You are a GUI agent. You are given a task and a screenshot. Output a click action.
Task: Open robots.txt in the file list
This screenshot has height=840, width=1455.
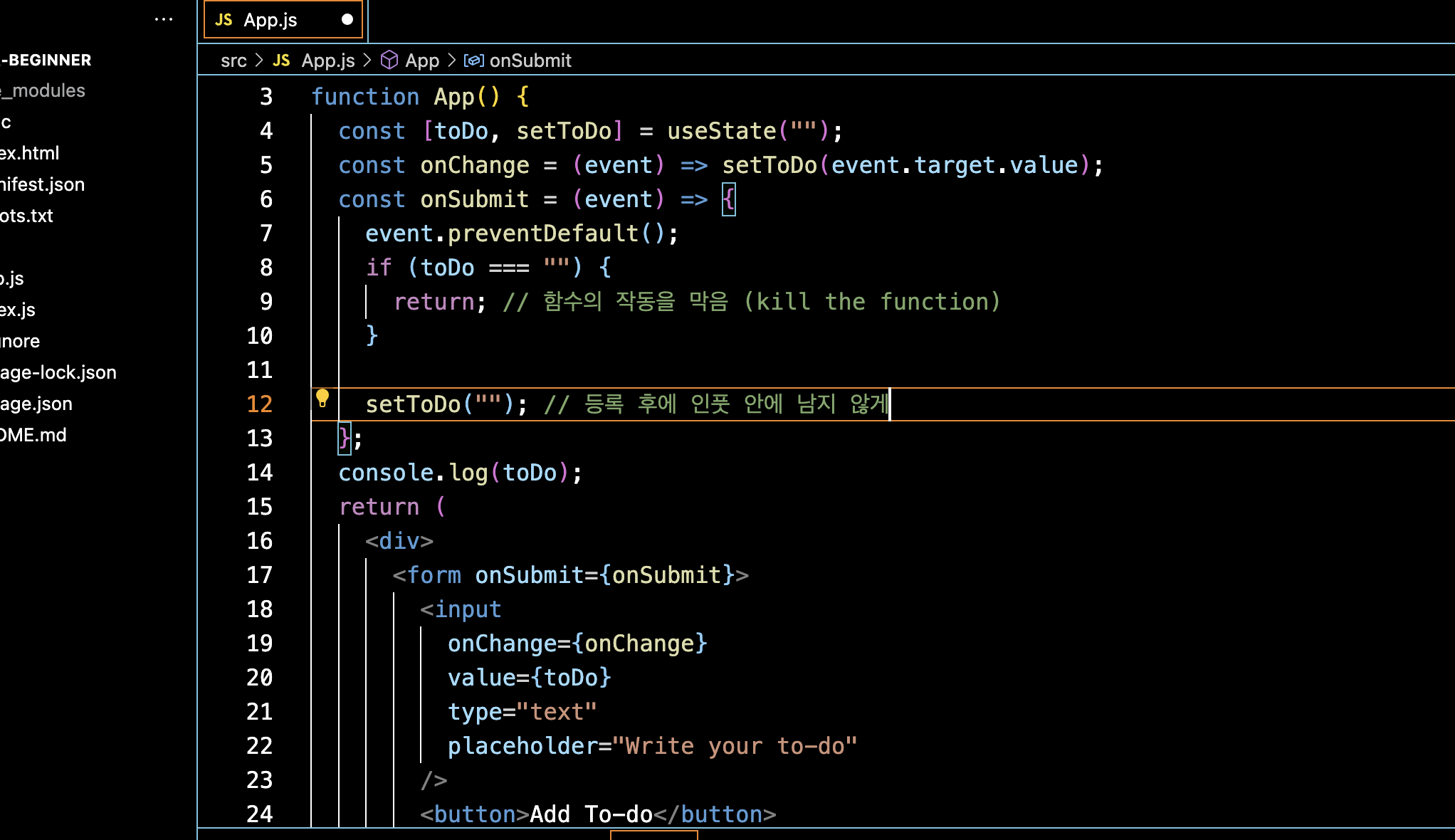(27, 216)
